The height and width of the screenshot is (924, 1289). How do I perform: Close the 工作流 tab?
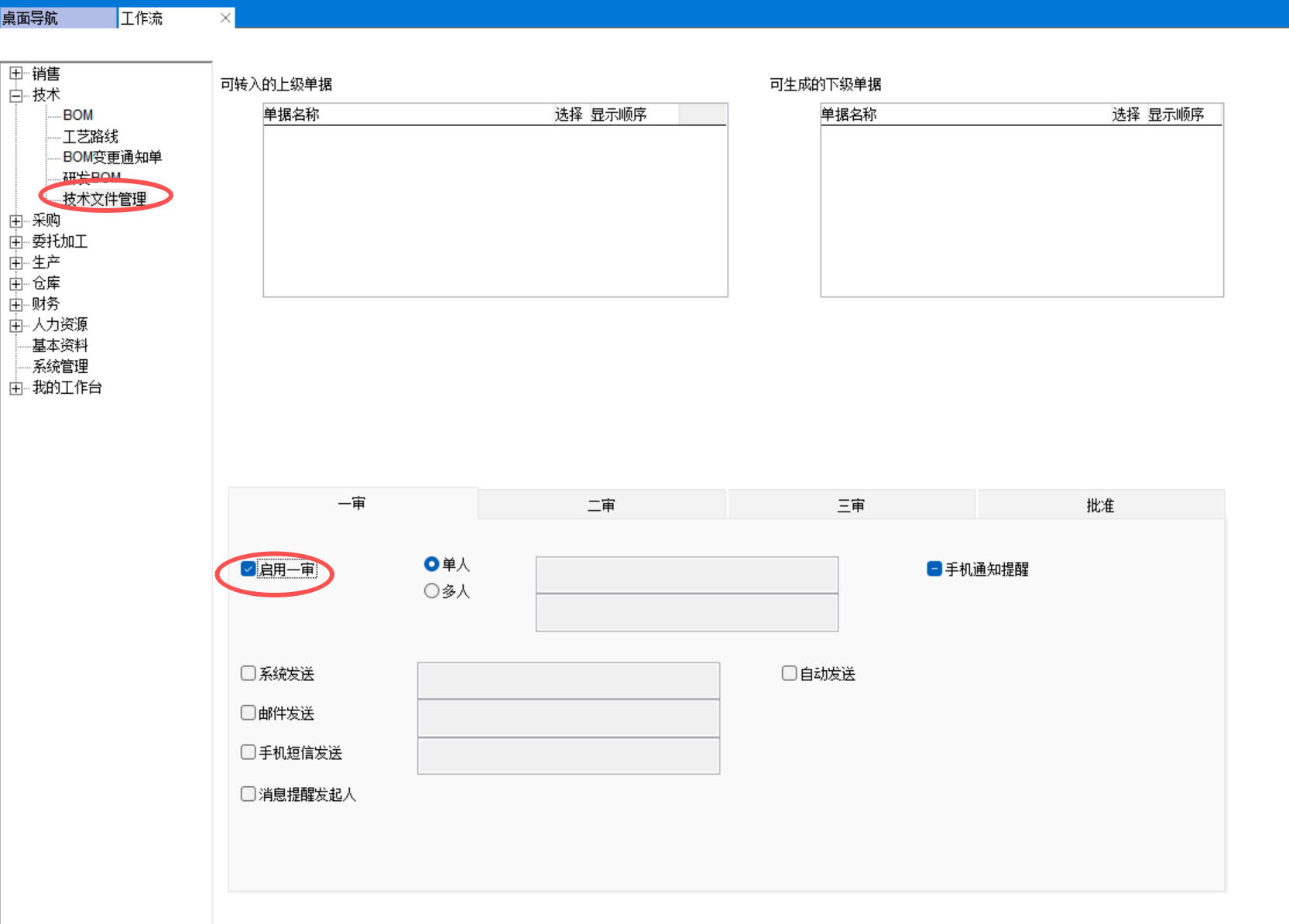pyautogui.click(x=225, y=18)
